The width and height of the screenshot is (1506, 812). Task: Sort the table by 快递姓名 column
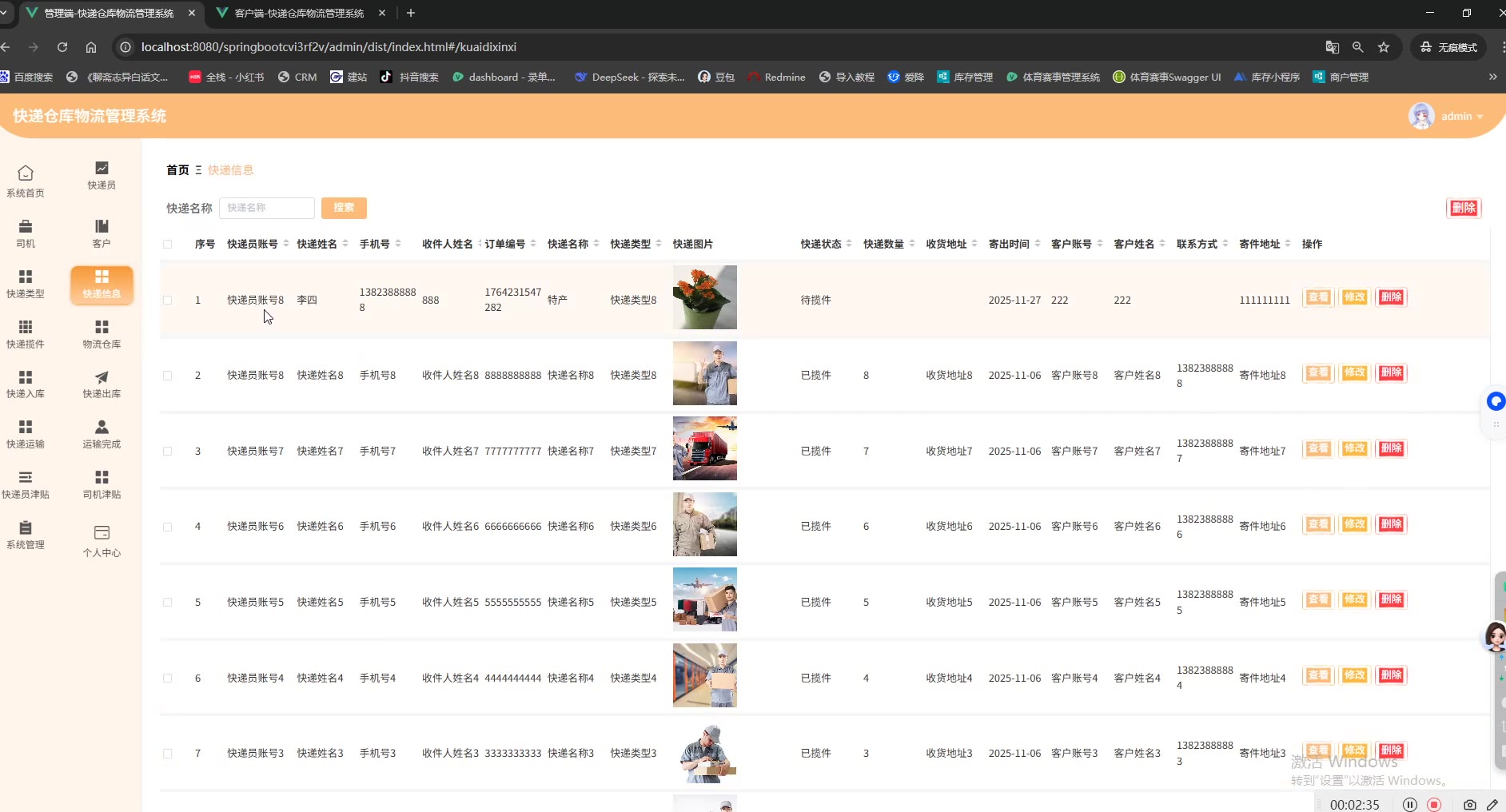point(345,244)
